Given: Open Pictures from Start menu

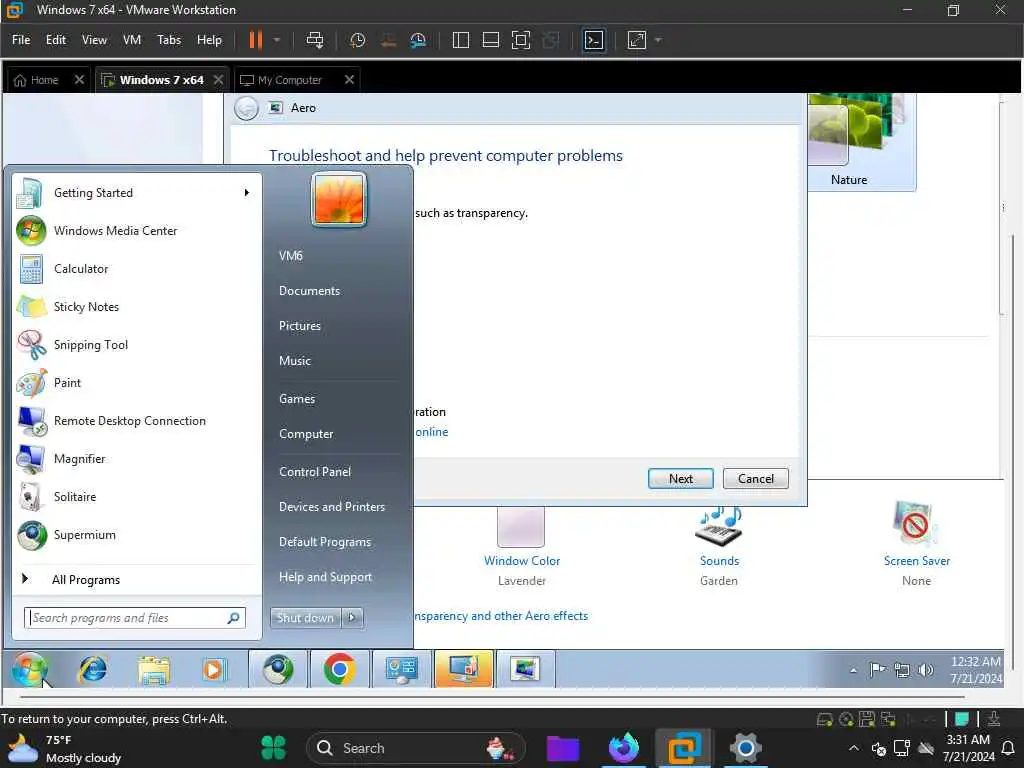Looking at the screenshot, I should click(300, 325).
